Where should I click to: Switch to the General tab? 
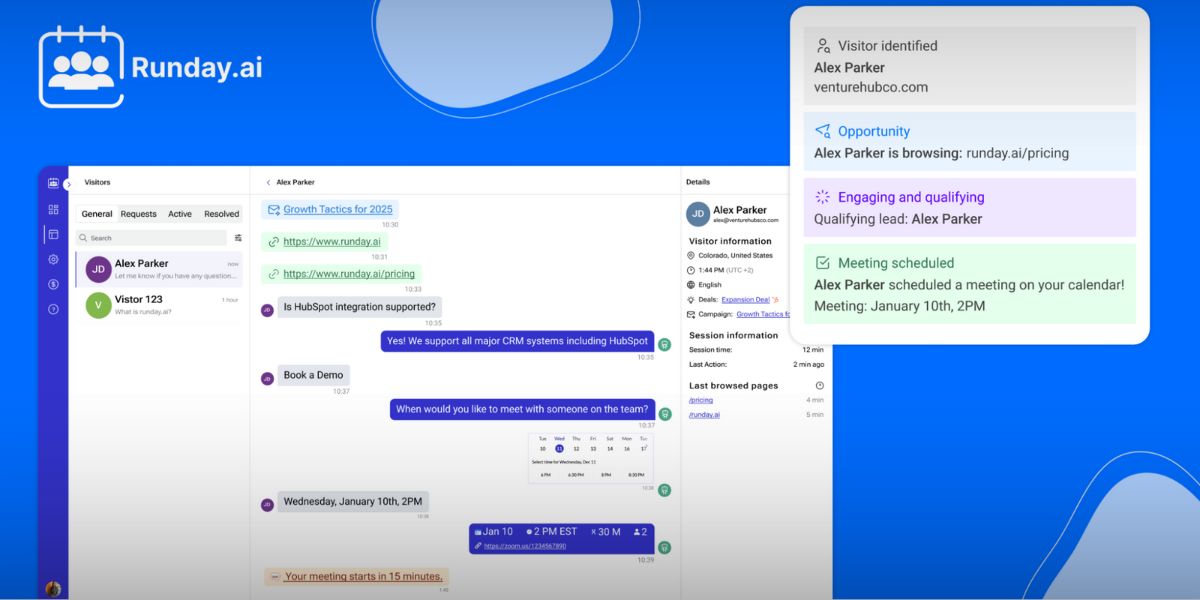pos(97,214)
